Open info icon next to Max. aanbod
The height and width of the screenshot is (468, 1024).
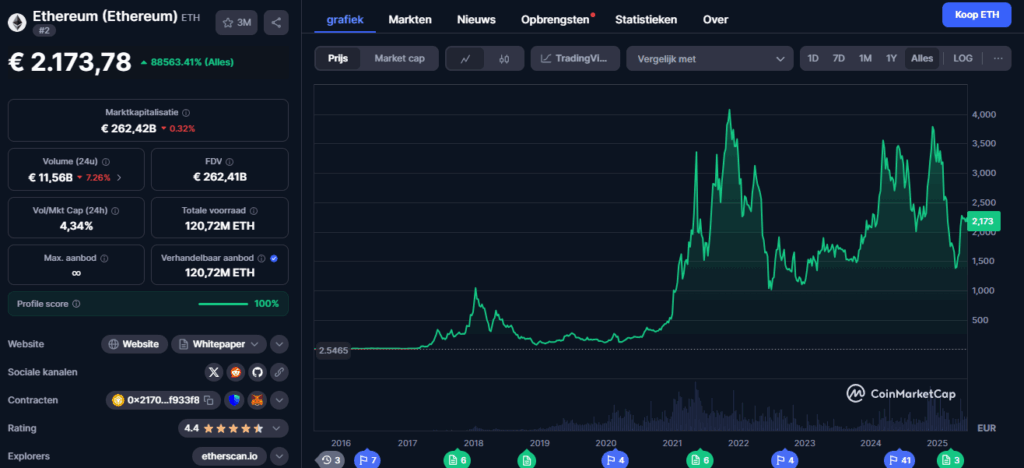click(x=104, y=258)
